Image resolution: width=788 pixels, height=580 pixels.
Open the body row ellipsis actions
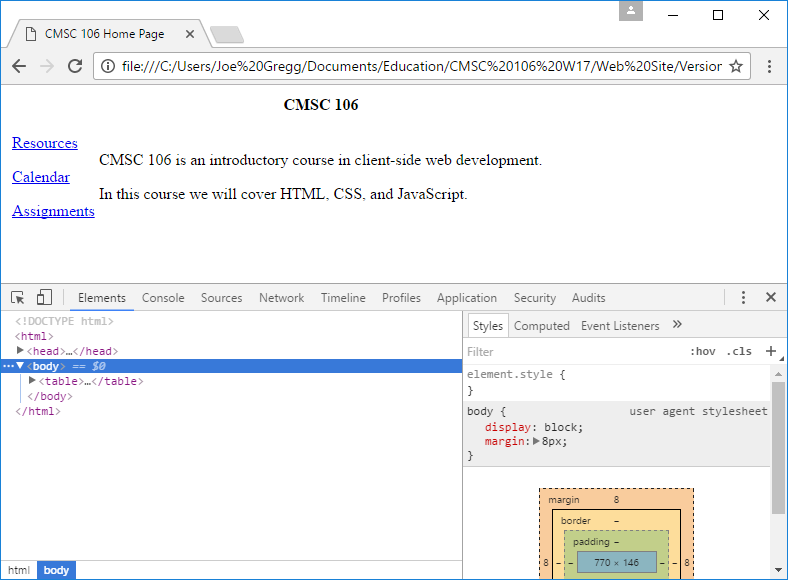pos(8,366)
